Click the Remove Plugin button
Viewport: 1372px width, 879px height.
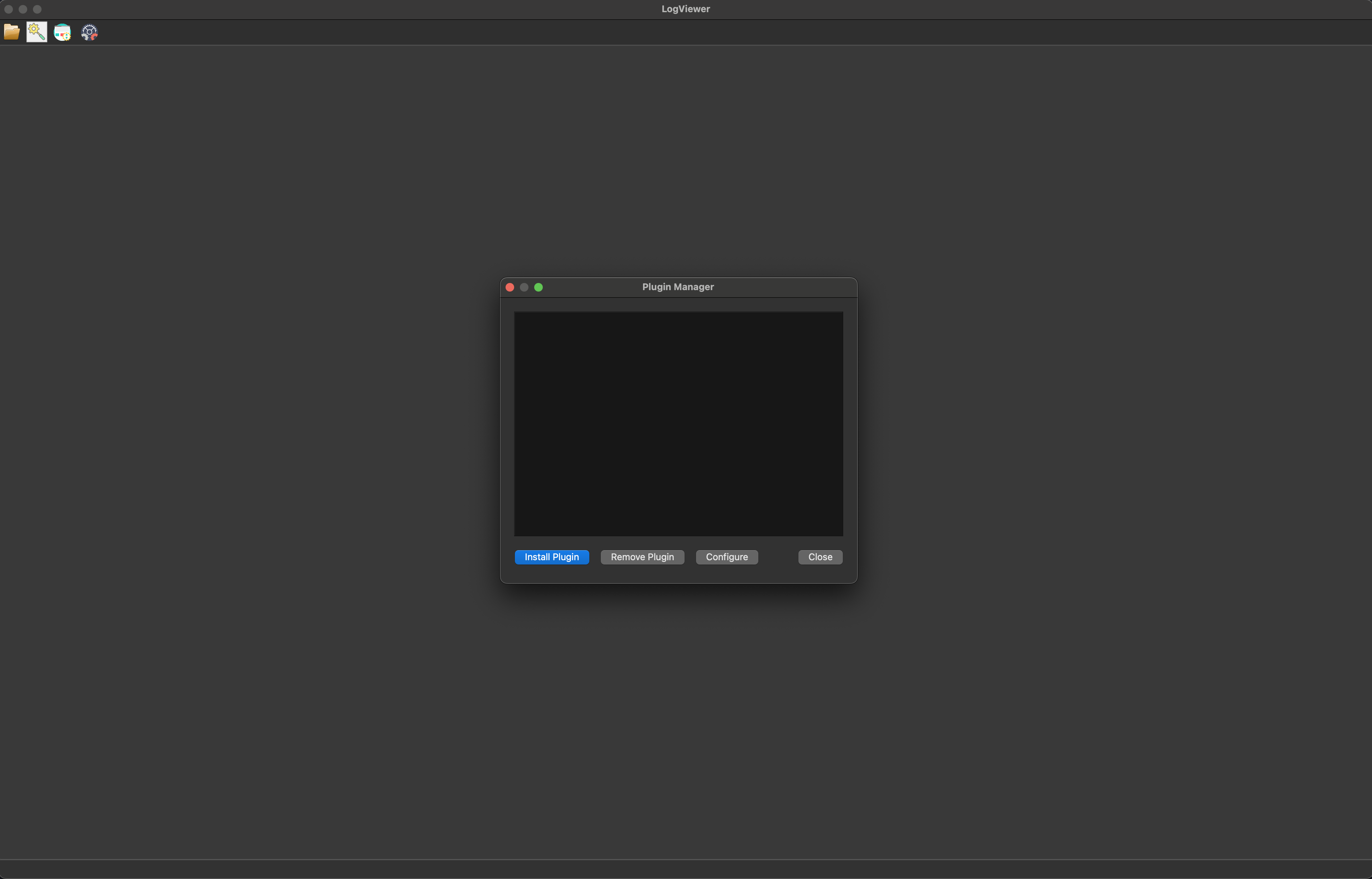[x=642, y=557]
